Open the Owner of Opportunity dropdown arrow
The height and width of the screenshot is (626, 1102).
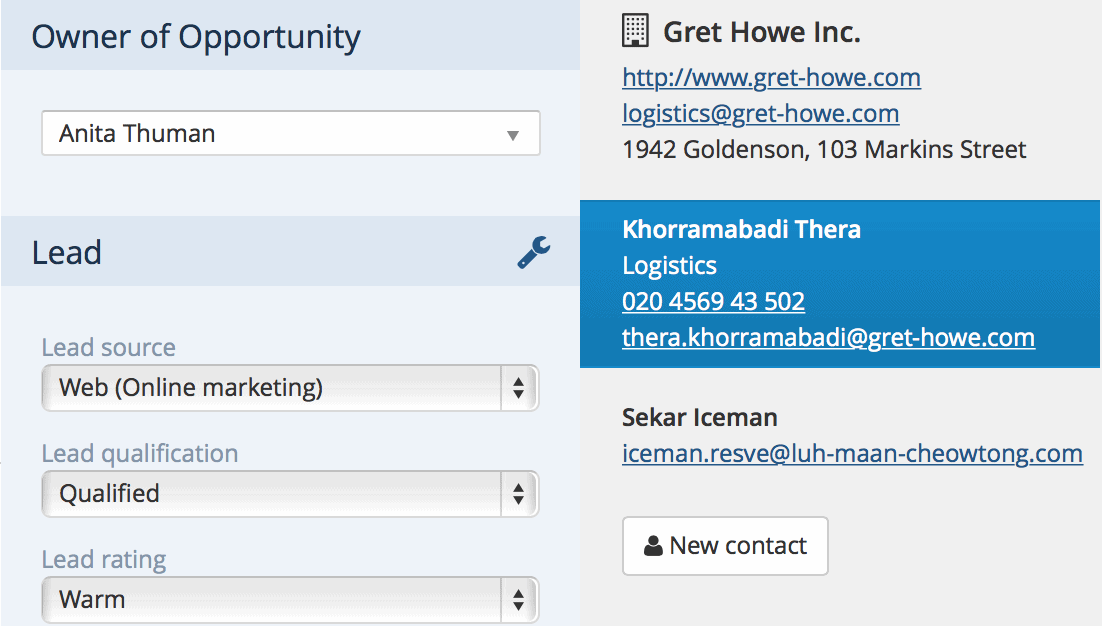click(513, 135)
